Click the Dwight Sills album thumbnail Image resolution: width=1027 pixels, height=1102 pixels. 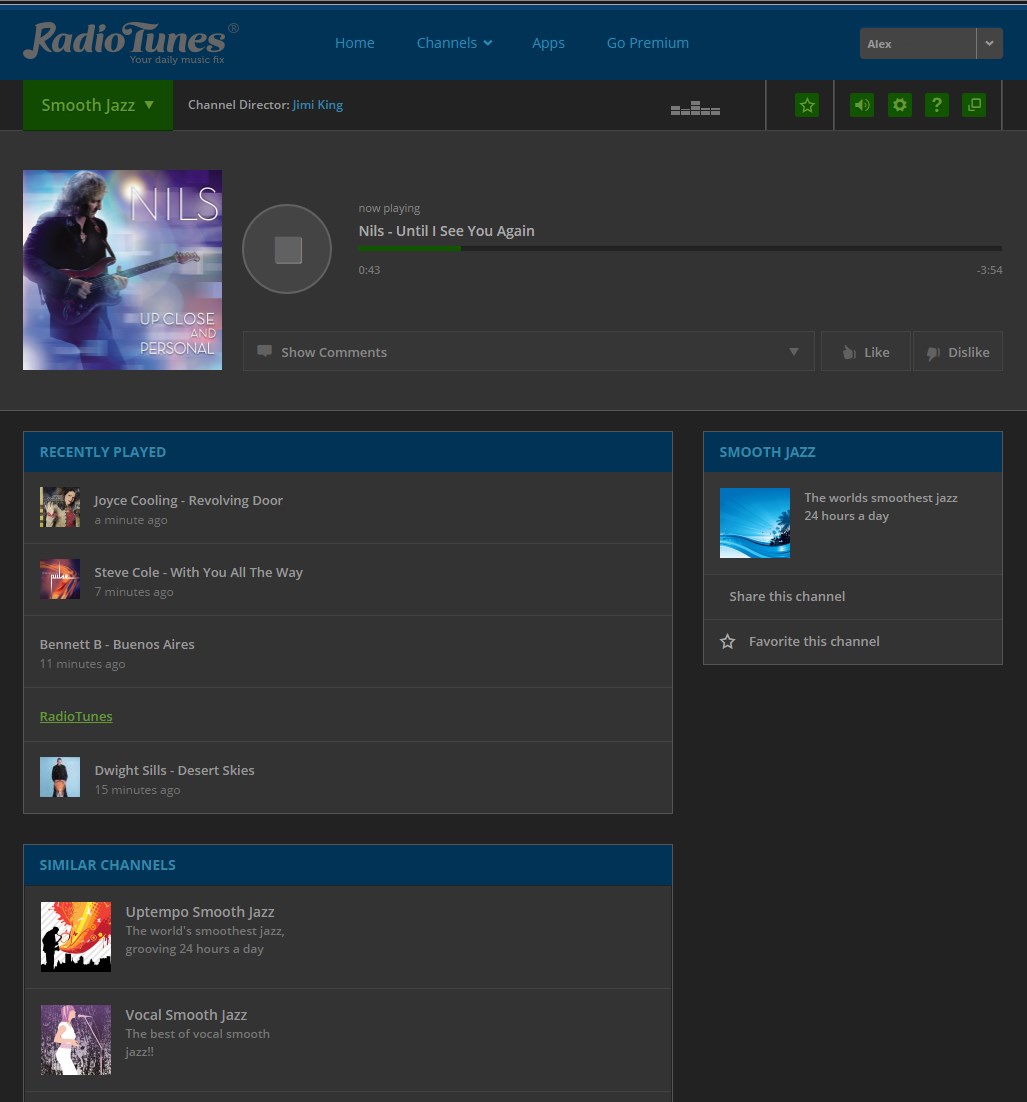click(x=60, y=777)
